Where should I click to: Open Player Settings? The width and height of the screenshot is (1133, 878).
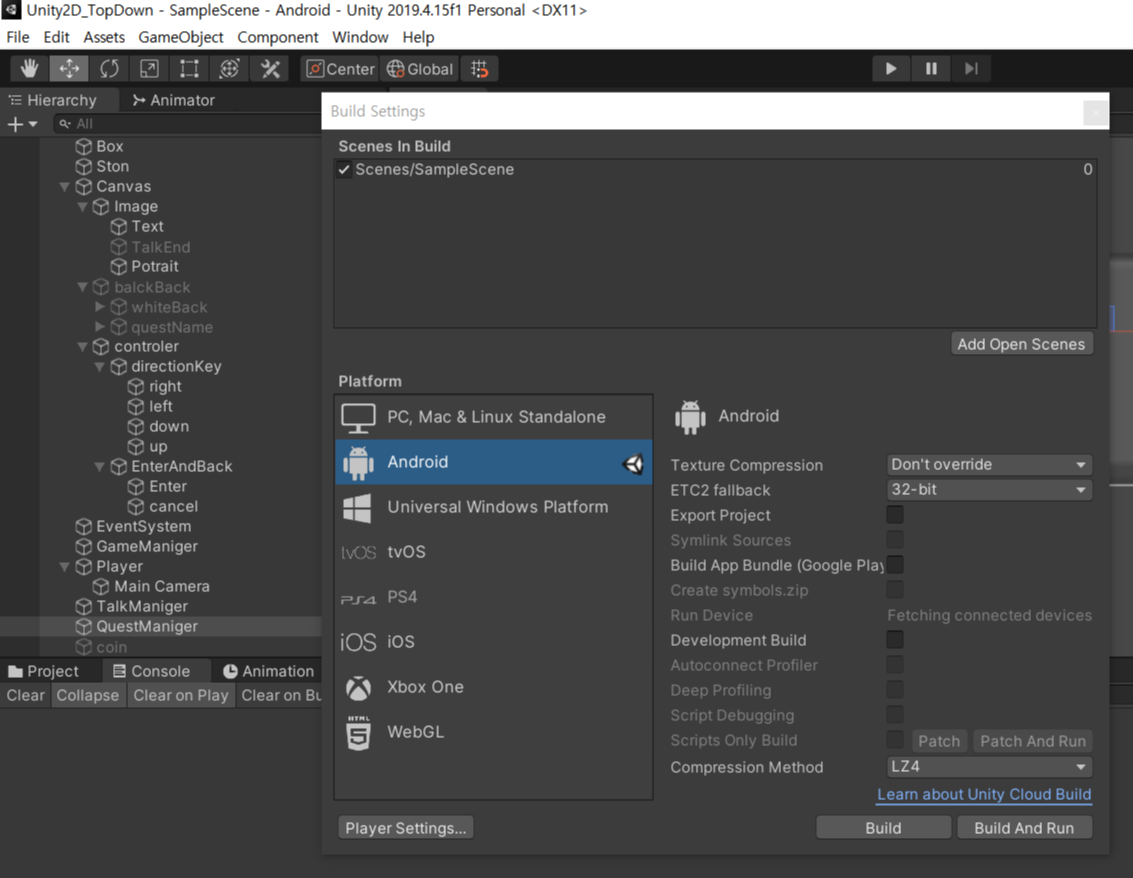[x=405, y=828]
